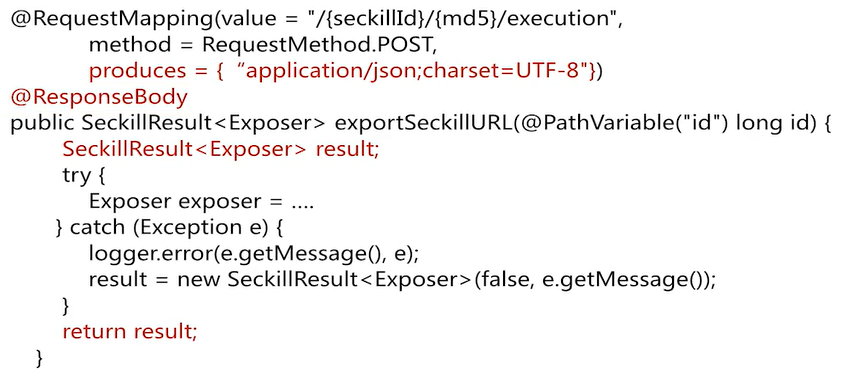Click the red return result statement
The width and height of the screenshot is (847, 372).
130,331
